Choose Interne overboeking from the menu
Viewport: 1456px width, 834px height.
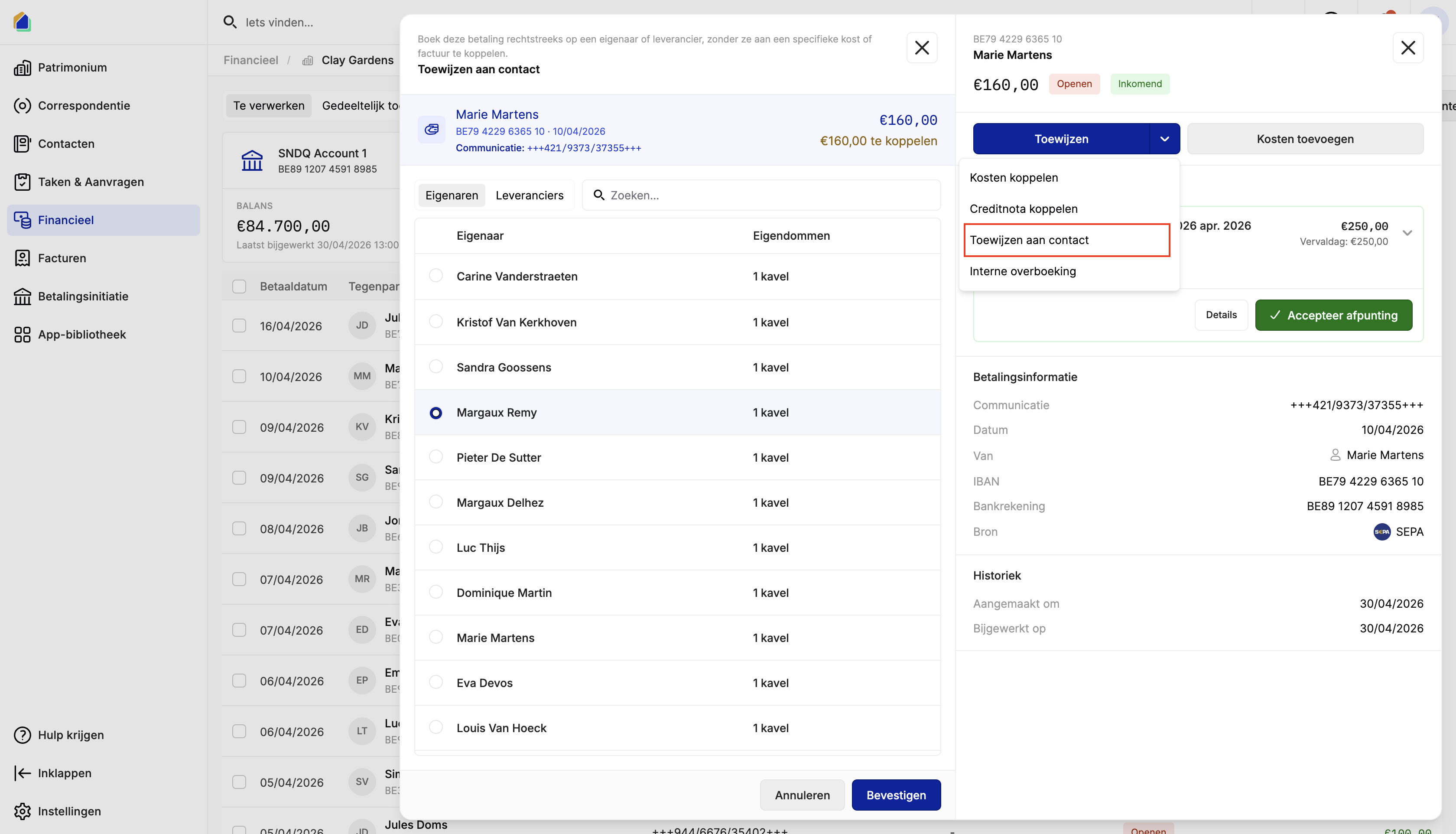(1069, 271)
